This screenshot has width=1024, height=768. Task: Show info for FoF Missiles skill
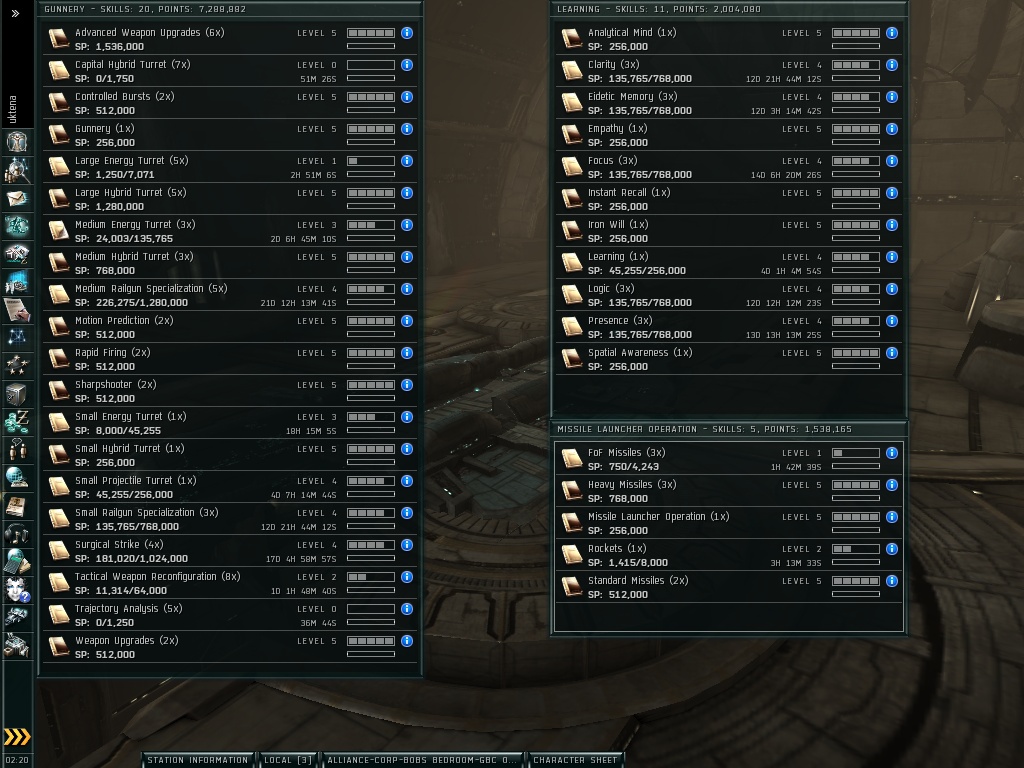[x=891, y=453]
